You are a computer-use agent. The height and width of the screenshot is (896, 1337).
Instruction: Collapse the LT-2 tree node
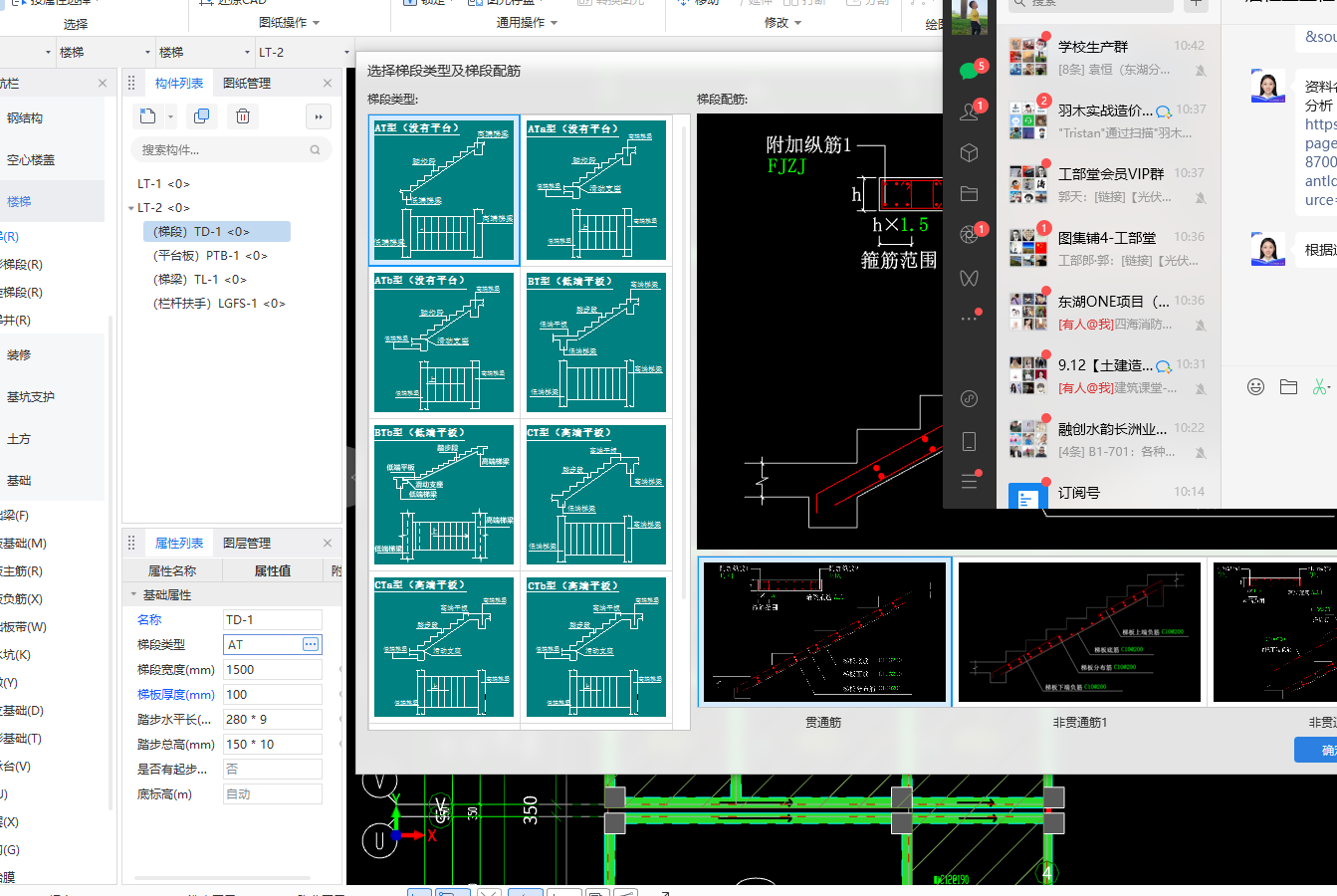pos(130,208)
